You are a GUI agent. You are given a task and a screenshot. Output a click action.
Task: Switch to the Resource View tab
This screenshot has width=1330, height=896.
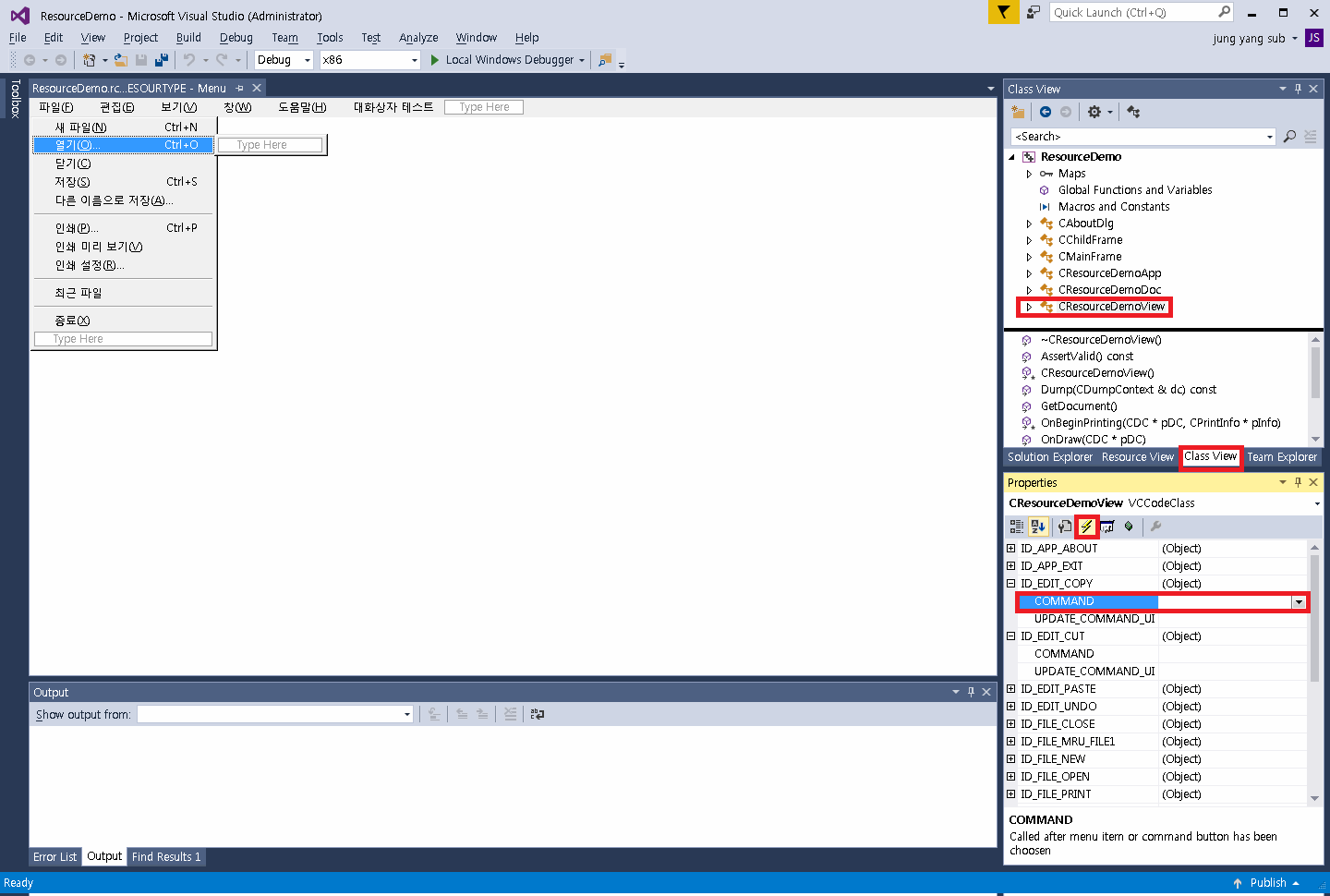coord(1138,457)
